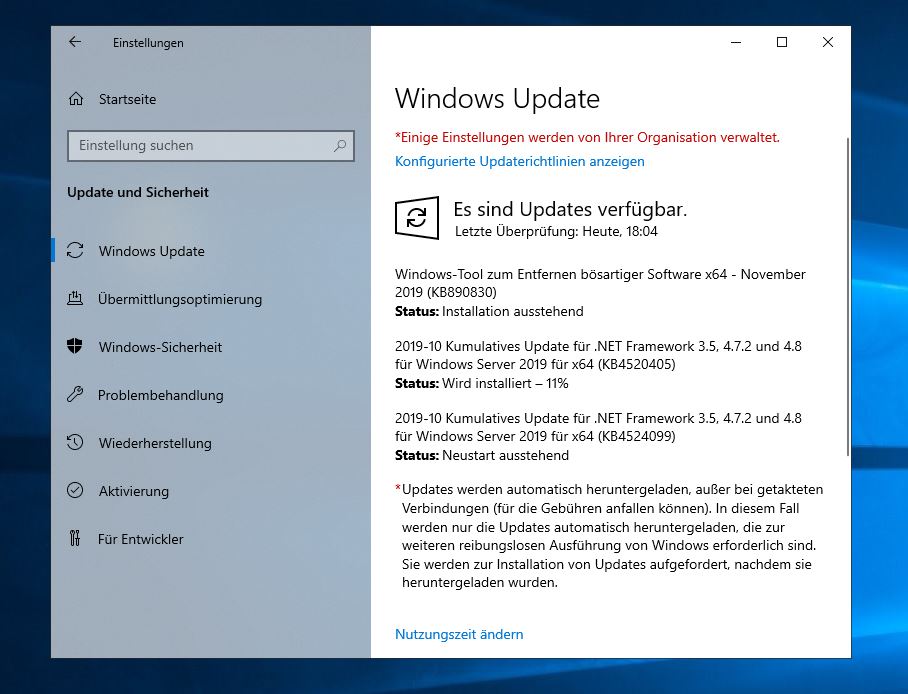Open Problembehandlung section
This screenshot has height=694, width=908.
click(x=160, y=395)
